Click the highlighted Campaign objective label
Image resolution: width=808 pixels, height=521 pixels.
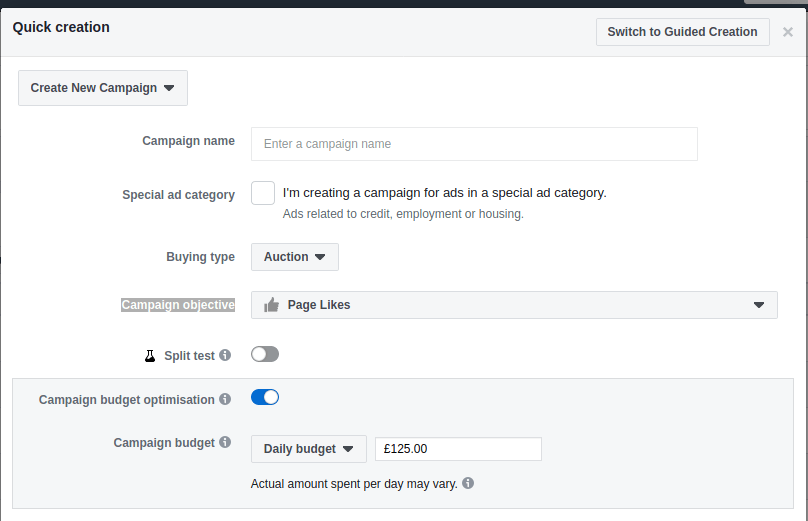[x=178, y=305]
